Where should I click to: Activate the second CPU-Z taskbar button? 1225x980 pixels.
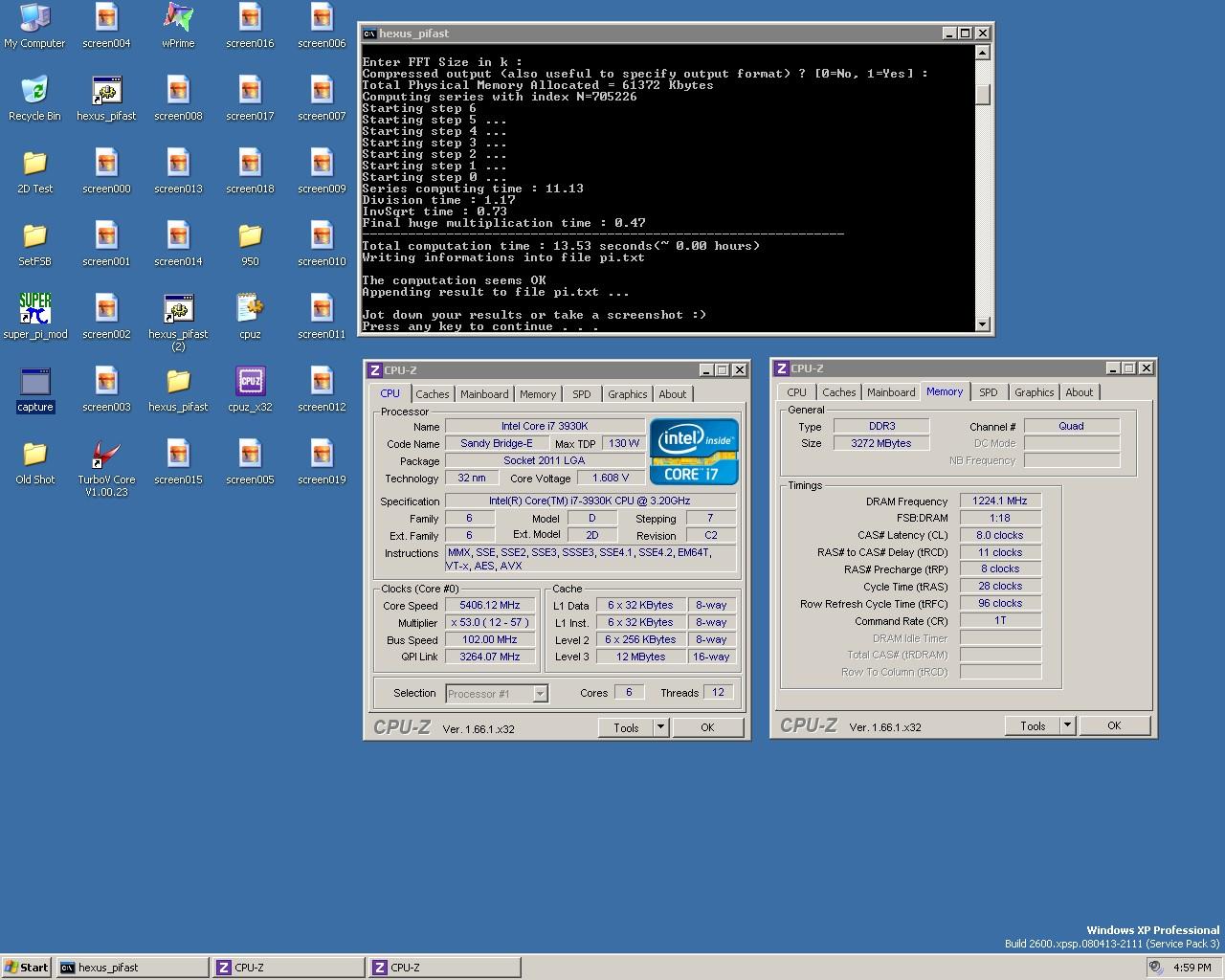click(445, 968)
